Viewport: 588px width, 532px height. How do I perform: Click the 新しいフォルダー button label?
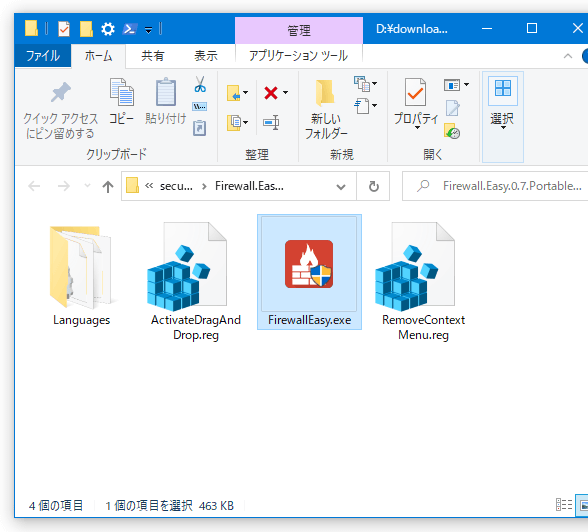pos(326,126)
